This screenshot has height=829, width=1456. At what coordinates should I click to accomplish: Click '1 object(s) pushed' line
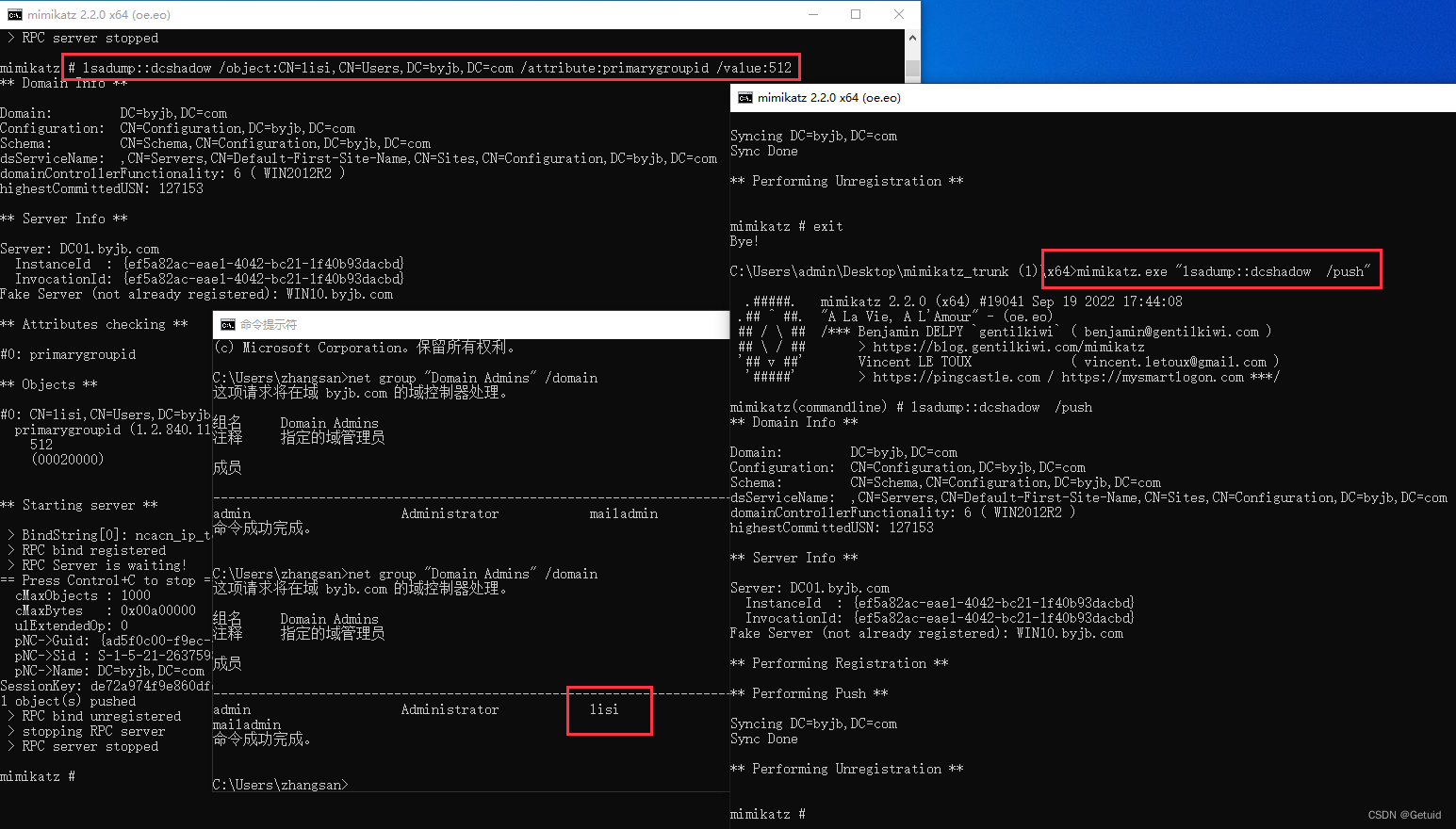pyautogui.click(x=68, y=701)
